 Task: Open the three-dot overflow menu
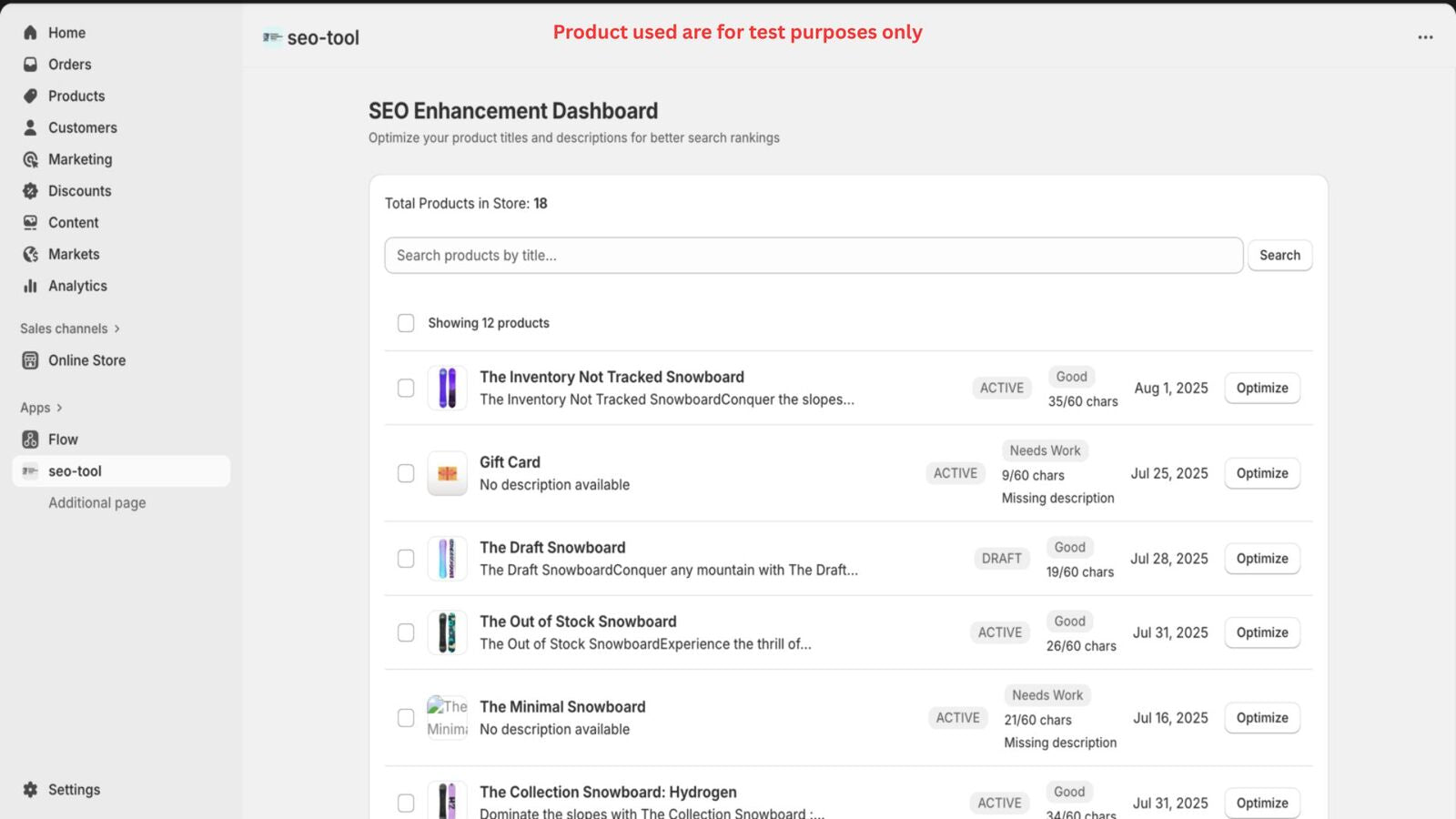(x=1424, y=36)
